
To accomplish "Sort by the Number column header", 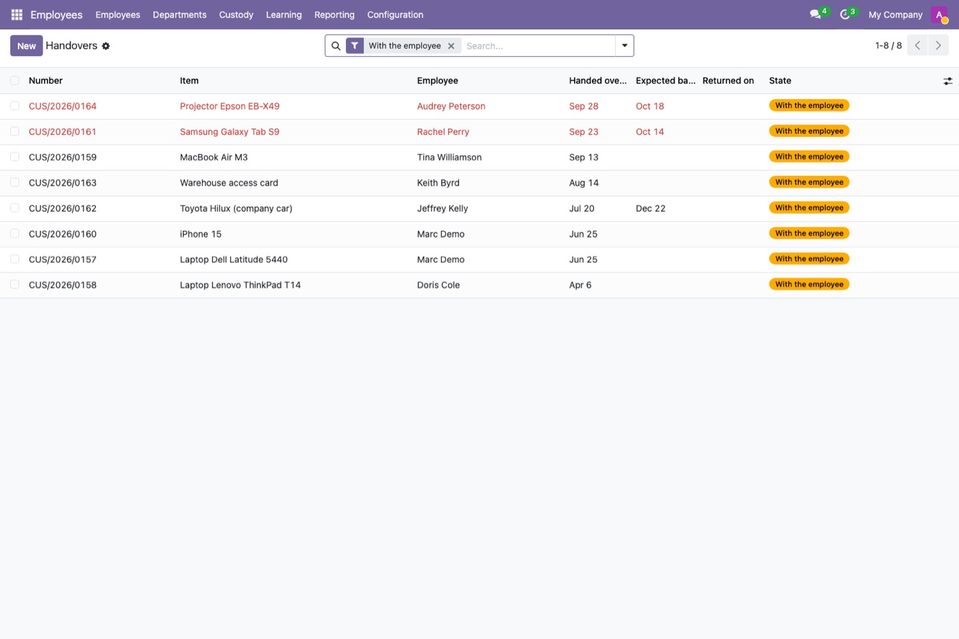I will [46, 81].
